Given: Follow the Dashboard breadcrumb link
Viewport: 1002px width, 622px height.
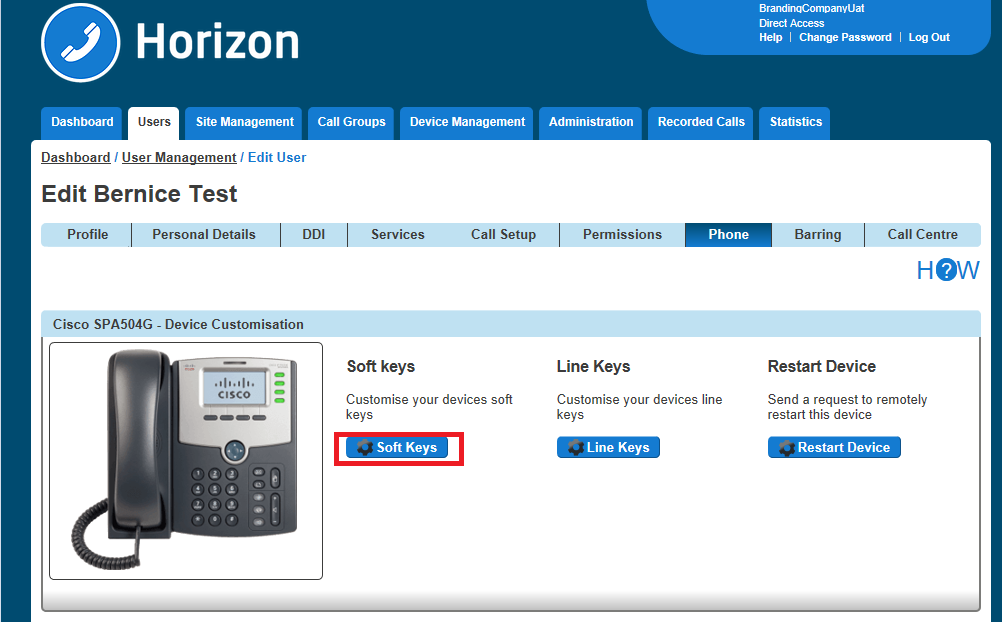Looking at the screenshot, I should tap(75, 157).
